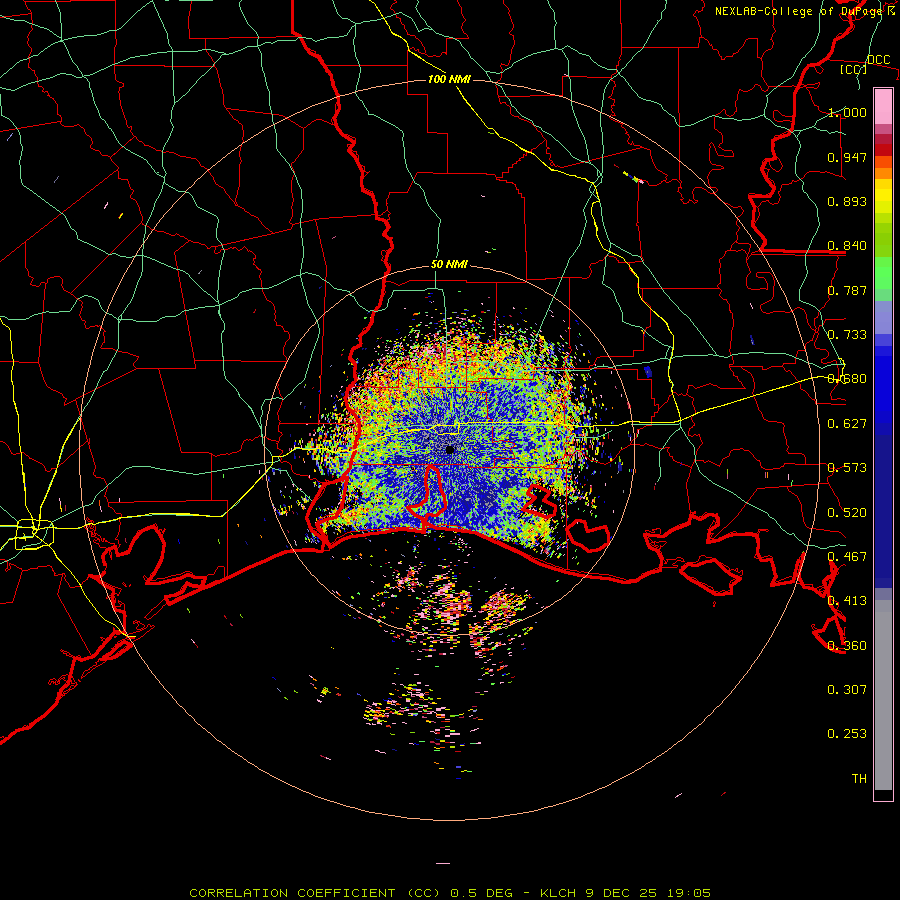Screen dimensions: 900x900
Task: Select the 0.413 scale value
Action: 847,601
